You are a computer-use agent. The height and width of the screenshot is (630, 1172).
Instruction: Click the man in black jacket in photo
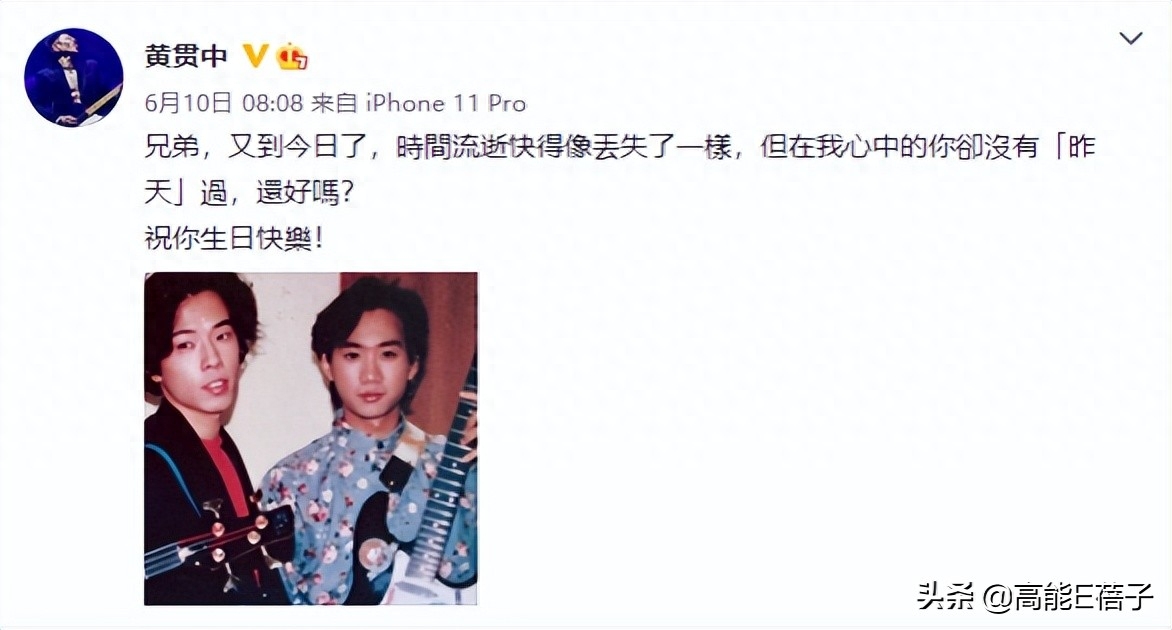[x=198, y=441]
